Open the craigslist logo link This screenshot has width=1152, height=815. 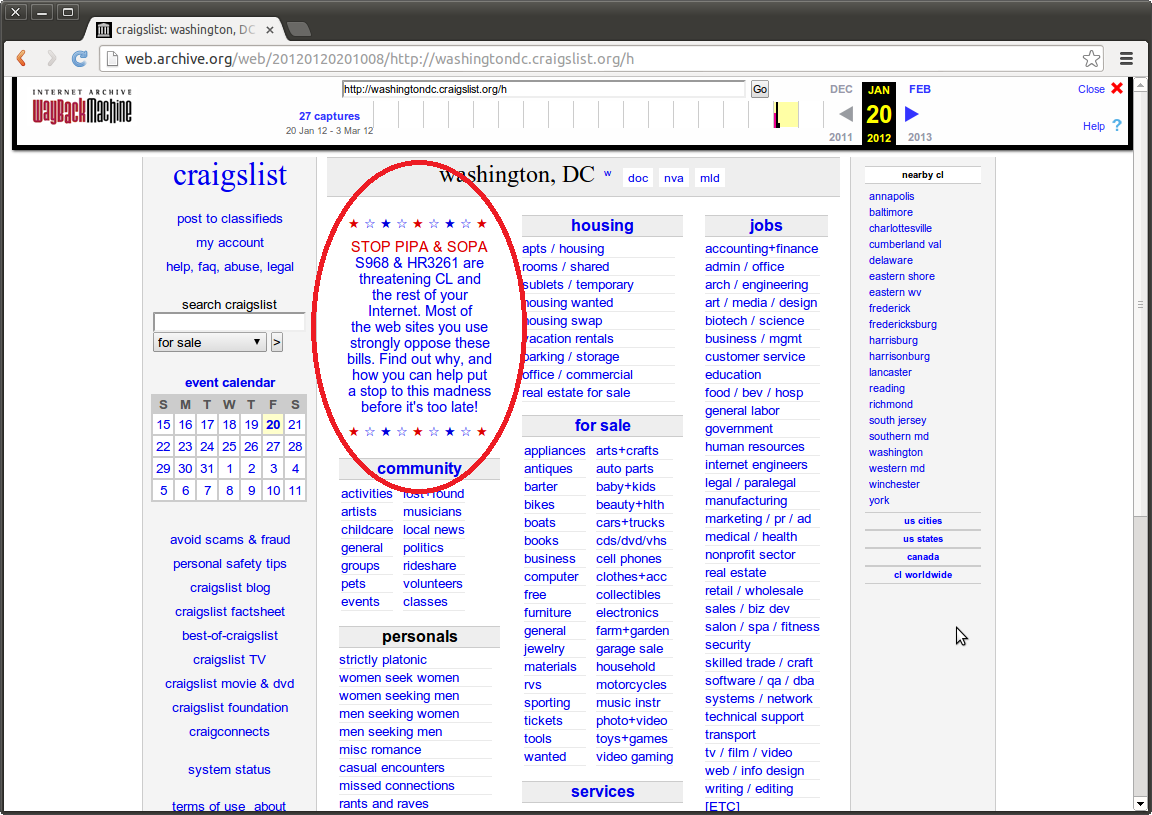coord(230,176)
